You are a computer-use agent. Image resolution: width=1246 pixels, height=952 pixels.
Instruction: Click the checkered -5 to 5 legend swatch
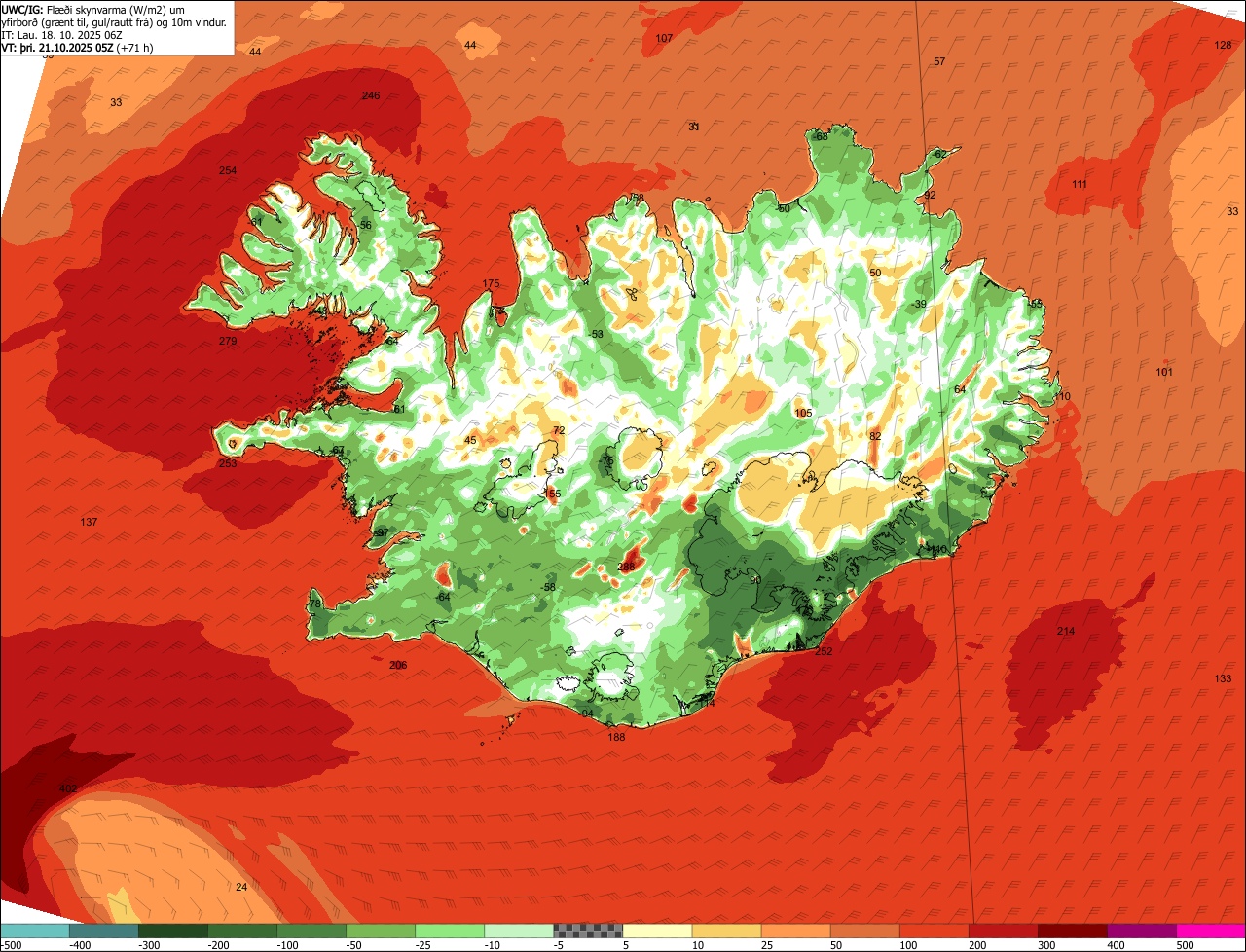tap(588, 931)
